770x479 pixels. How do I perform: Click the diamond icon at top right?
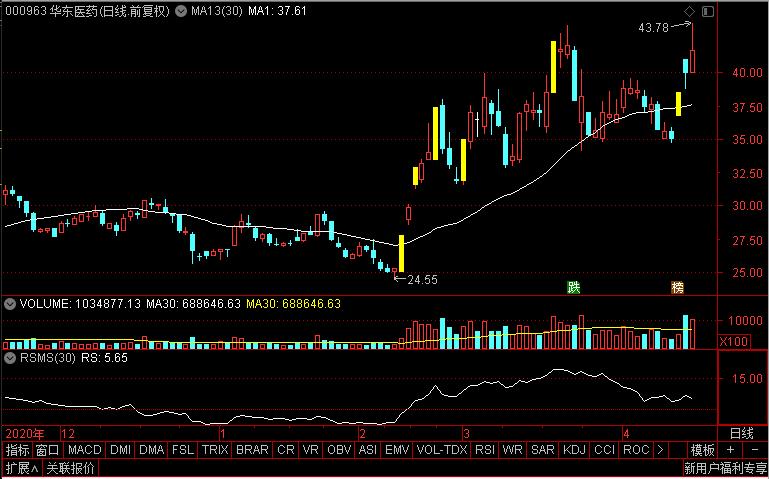(x=689, y=11)
